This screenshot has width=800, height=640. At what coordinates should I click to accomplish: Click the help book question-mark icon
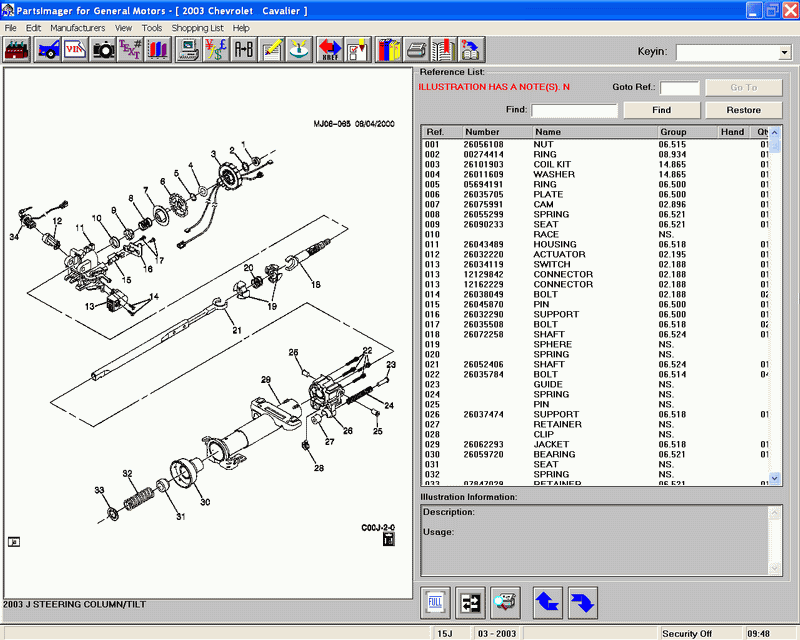(471, 50)
